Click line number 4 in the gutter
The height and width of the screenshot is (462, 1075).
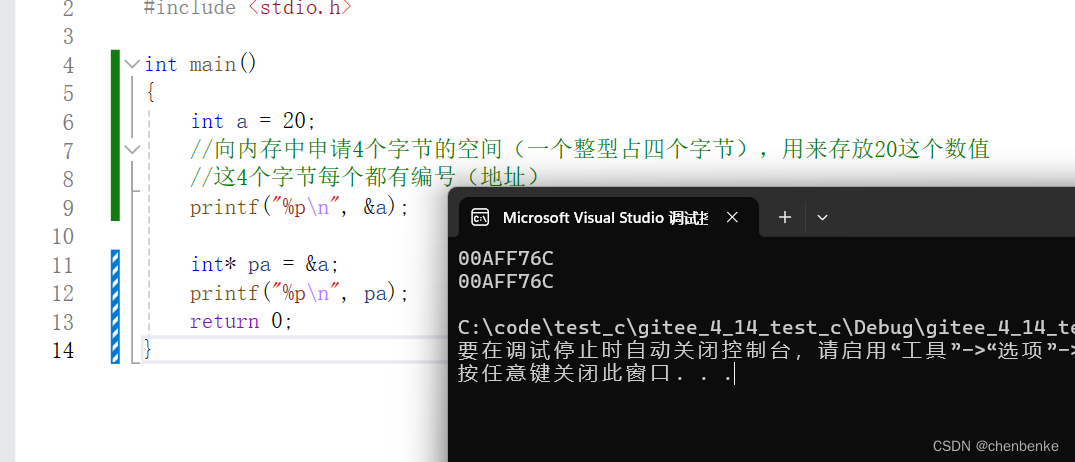[68, 64]
